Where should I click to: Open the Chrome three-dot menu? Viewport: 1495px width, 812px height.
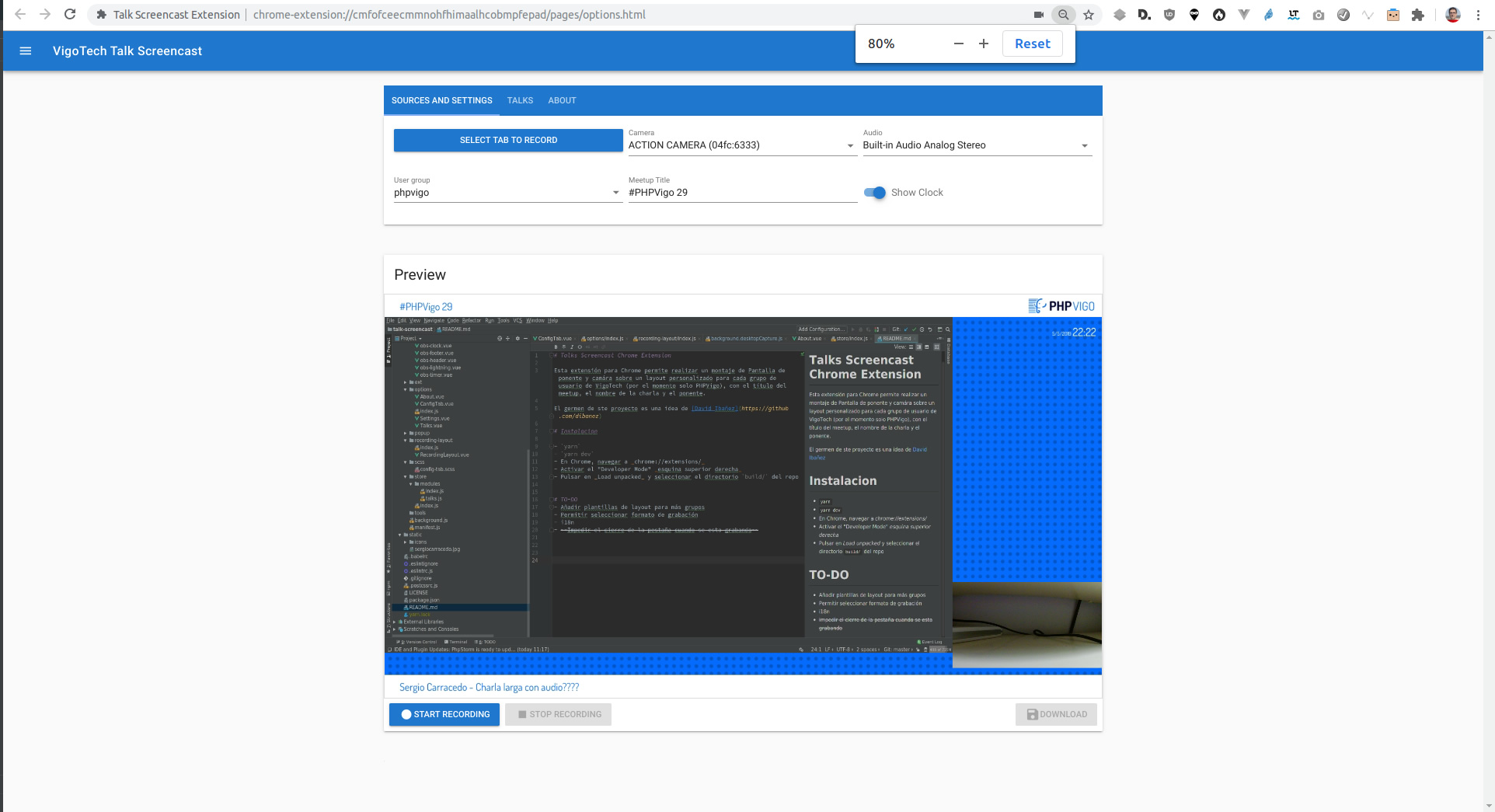coord(1478,15)
